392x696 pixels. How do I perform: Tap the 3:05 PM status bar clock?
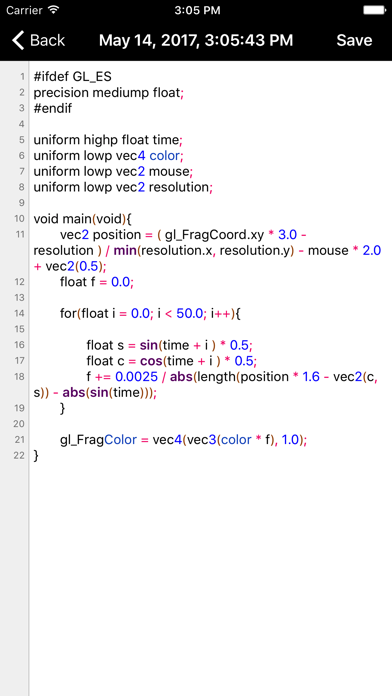(x=196, y=10)
